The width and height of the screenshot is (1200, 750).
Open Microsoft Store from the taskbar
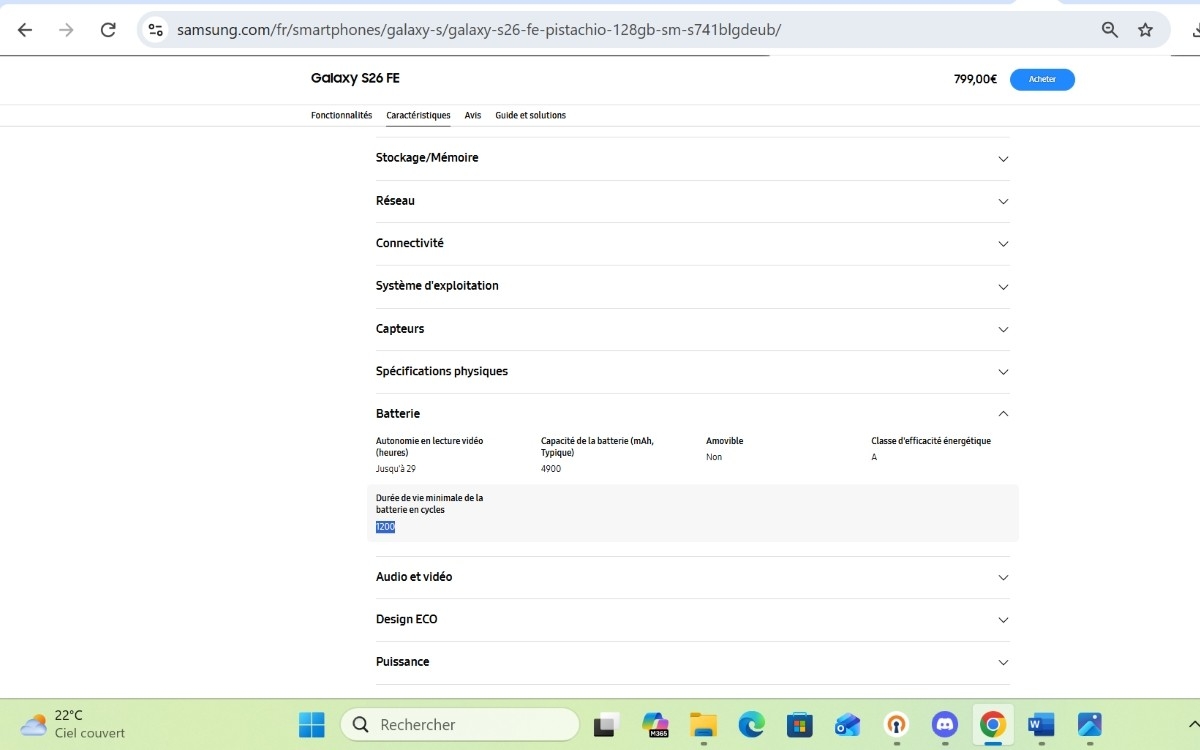(x=800, y=725)
